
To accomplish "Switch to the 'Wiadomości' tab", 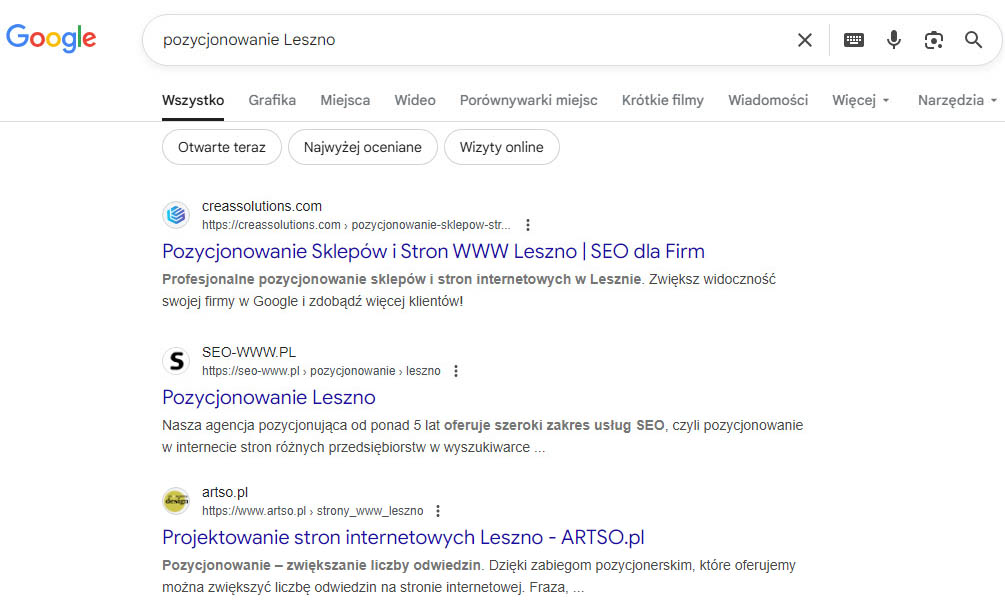I will 767,100.
